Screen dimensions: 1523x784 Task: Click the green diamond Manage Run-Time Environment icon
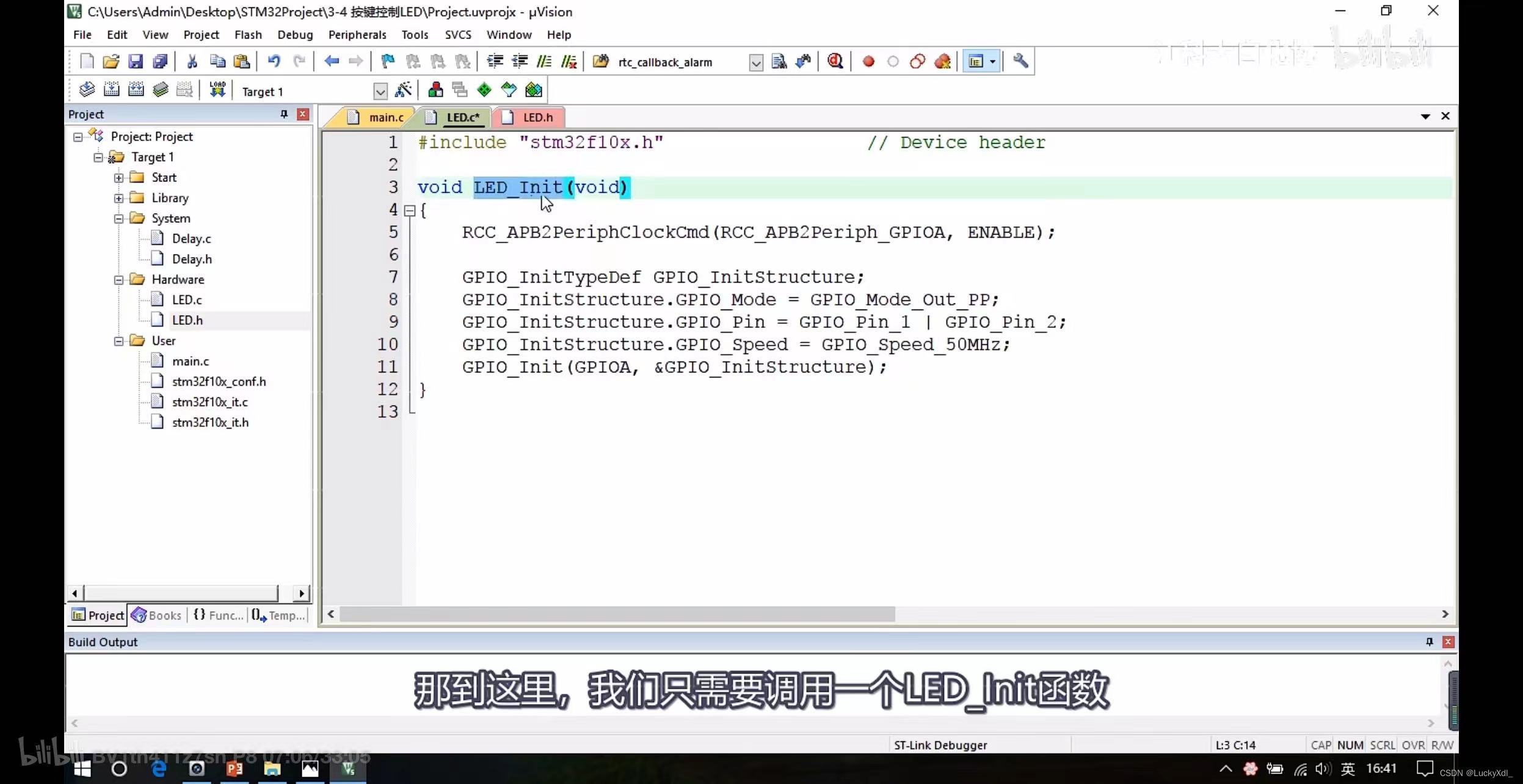click(484, 90)
